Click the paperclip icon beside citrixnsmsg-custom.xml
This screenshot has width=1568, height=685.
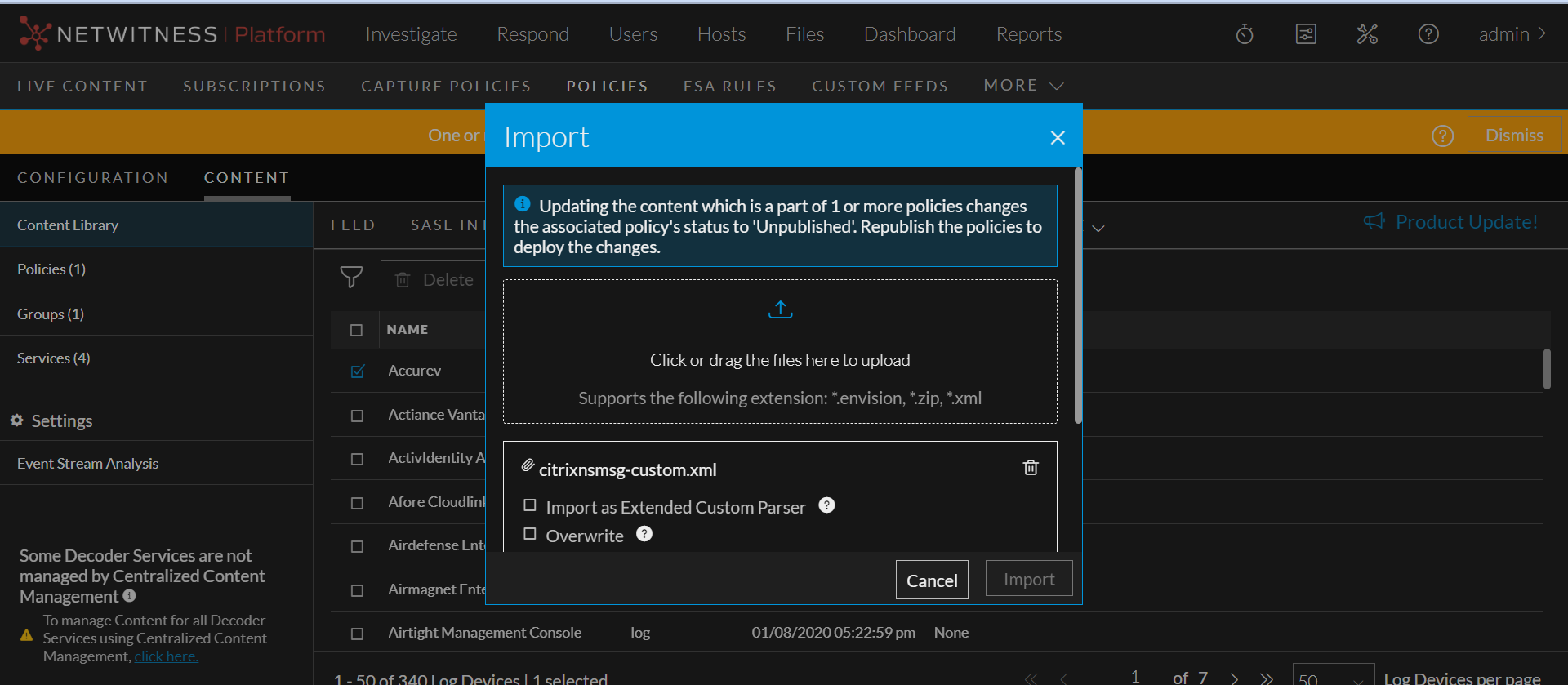tap(528, 465)
